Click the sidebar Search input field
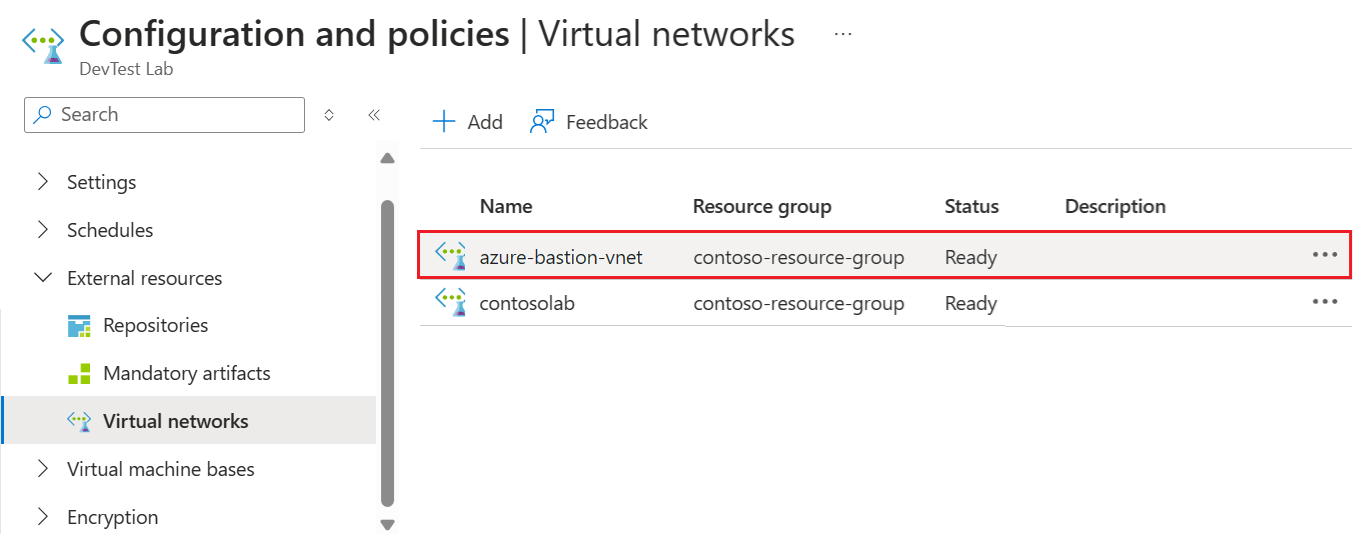This screenshot has width=1361, height=536. (x=165, y=115)
